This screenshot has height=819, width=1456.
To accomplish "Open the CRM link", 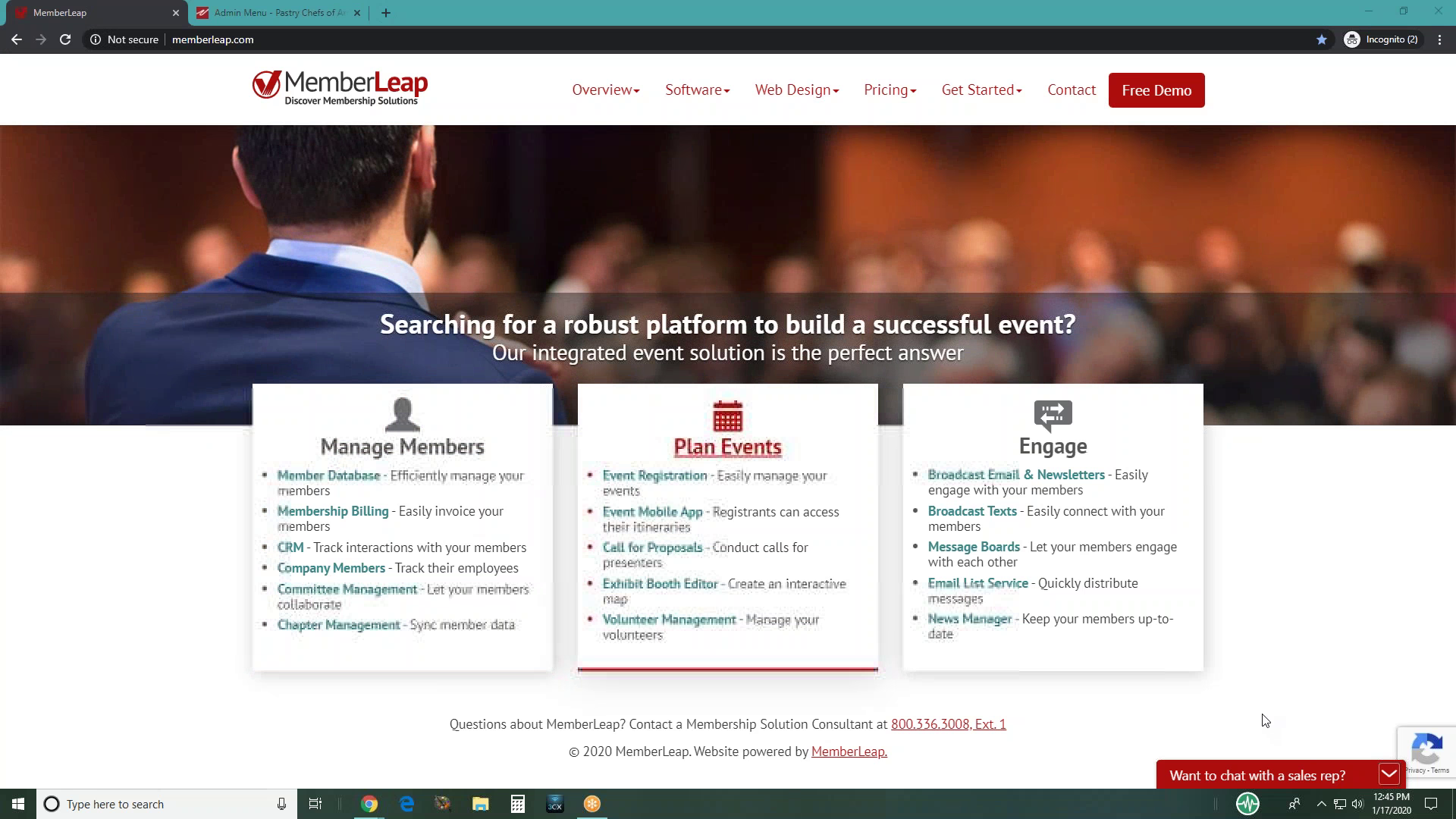I will [x=290, y=548].
